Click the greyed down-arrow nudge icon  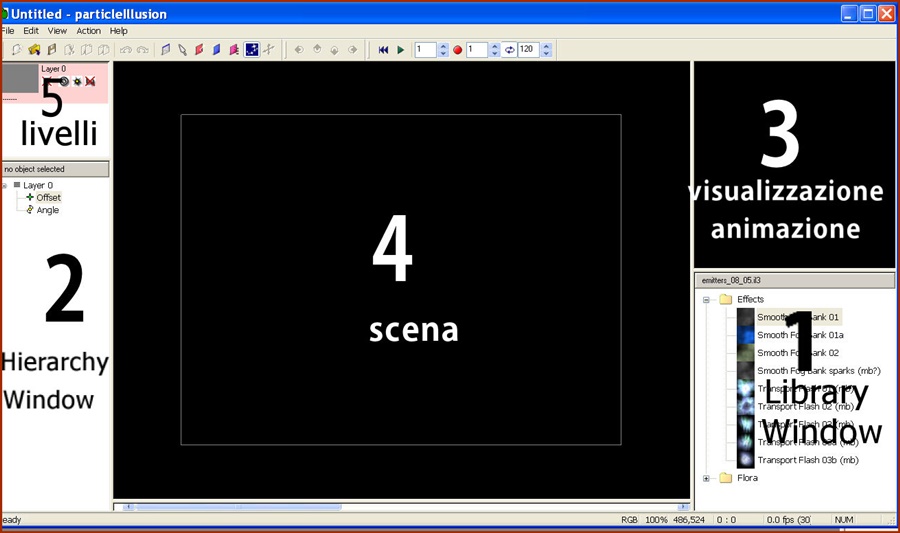(335, 50)
